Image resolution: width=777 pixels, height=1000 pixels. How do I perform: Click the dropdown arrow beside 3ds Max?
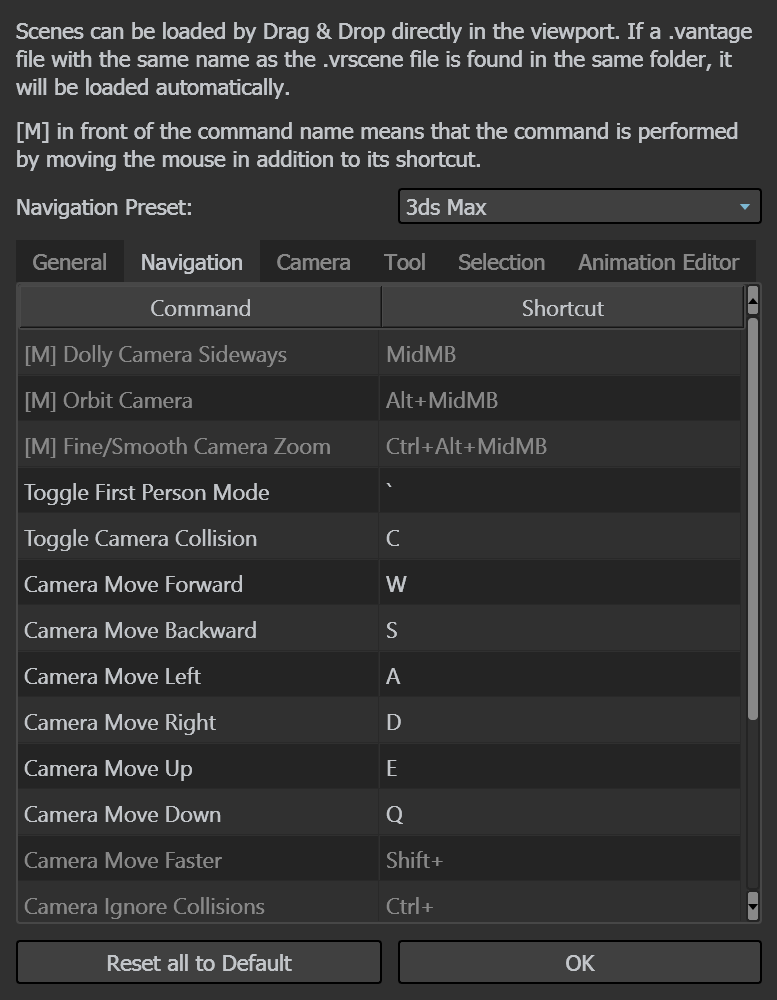click(744, 207)
